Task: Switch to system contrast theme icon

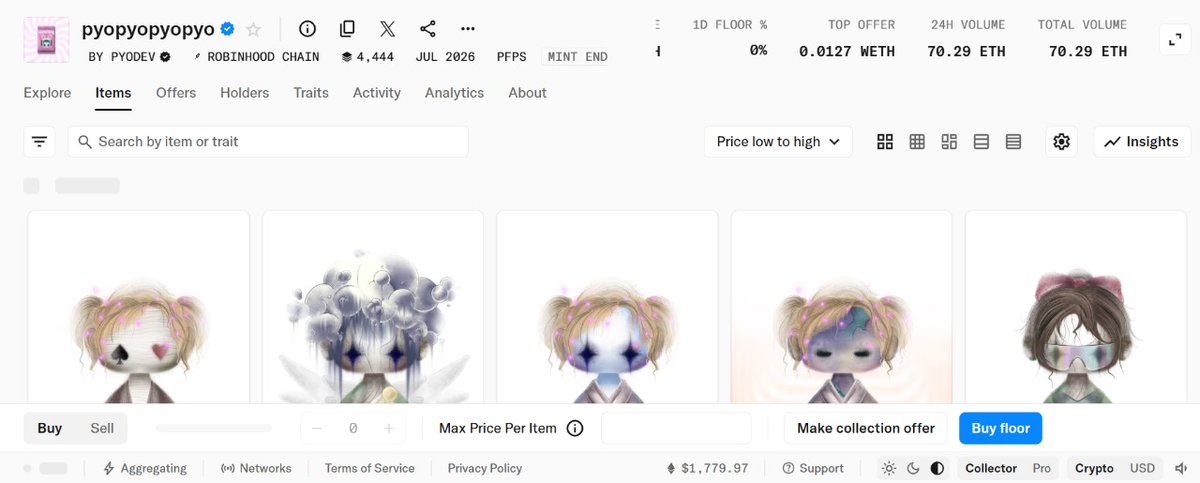Action: (x=937, y=468)
